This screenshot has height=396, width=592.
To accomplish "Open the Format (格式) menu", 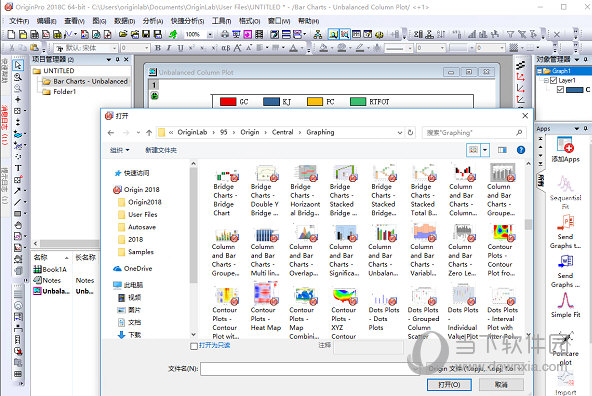I will [249, 21].
